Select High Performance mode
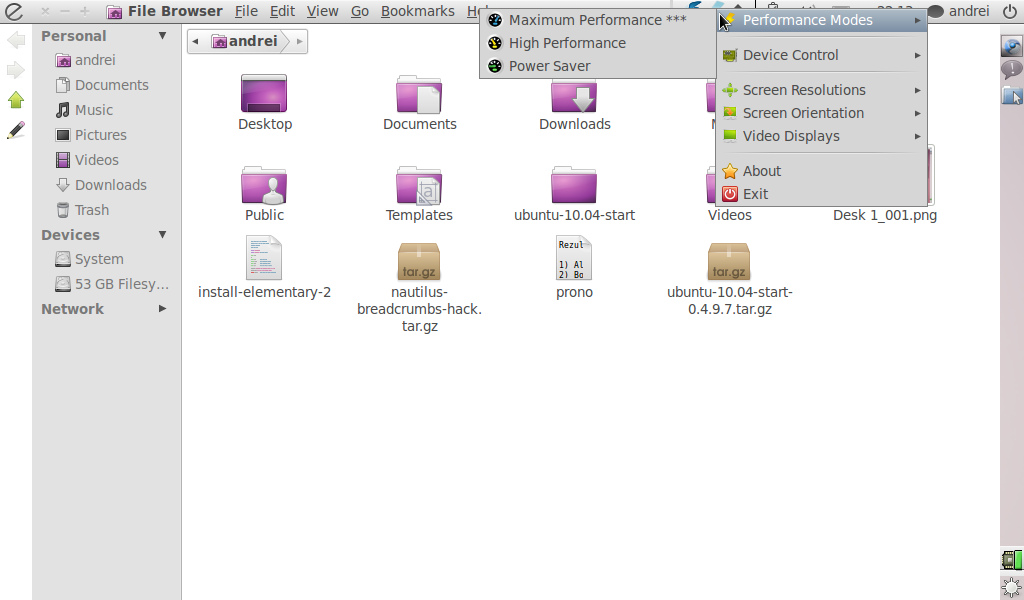The height and width of the screenshot is (600, 1024). (566, 43)
